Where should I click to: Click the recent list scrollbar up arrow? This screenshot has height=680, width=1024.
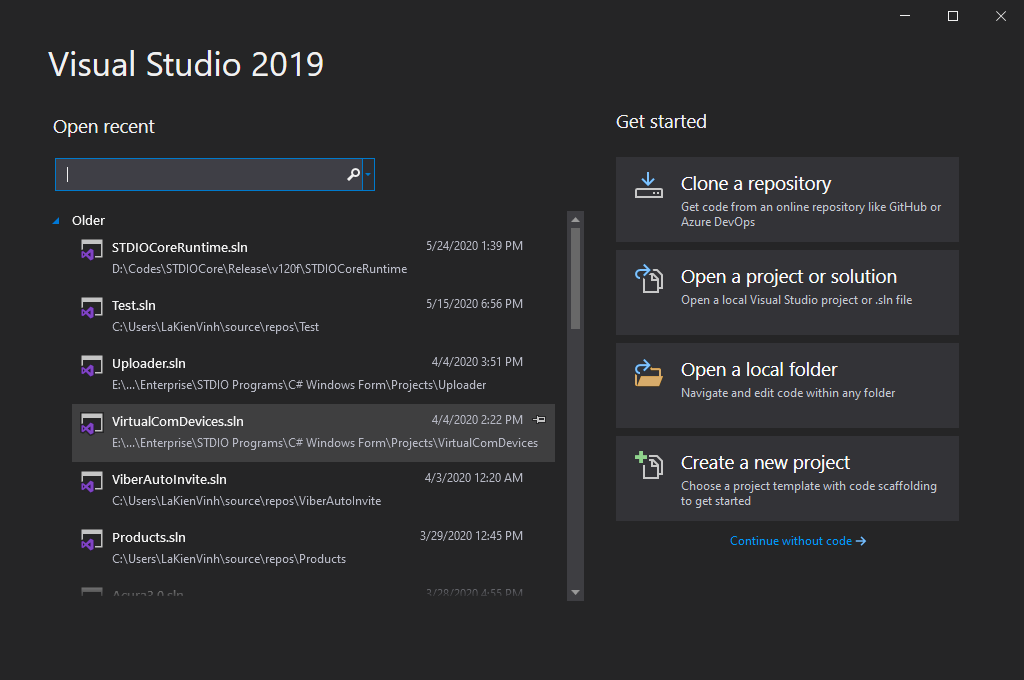pyautogui.click(x=575, y=219)
